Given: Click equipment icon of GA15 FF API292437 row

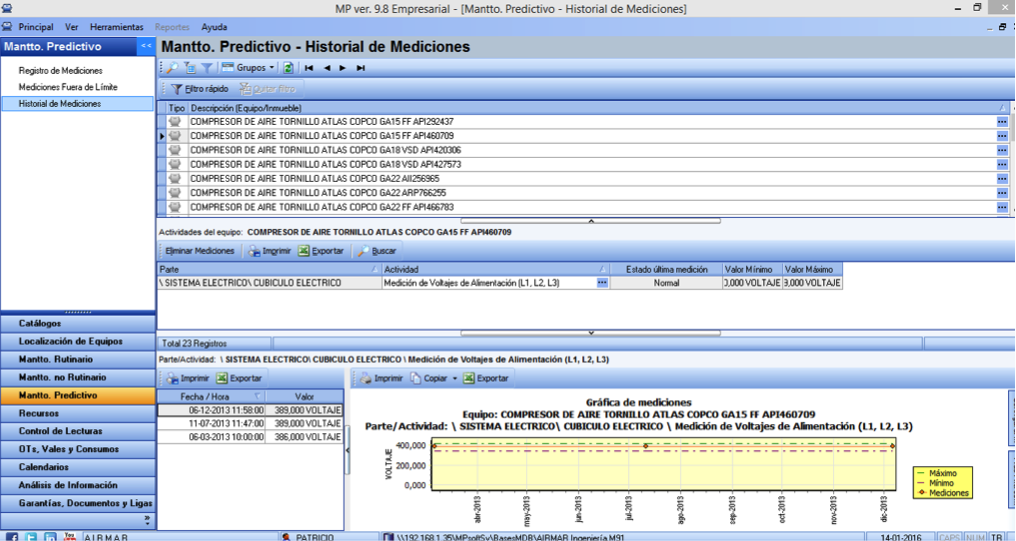Looking at the screenshot, I should point(175,122).
